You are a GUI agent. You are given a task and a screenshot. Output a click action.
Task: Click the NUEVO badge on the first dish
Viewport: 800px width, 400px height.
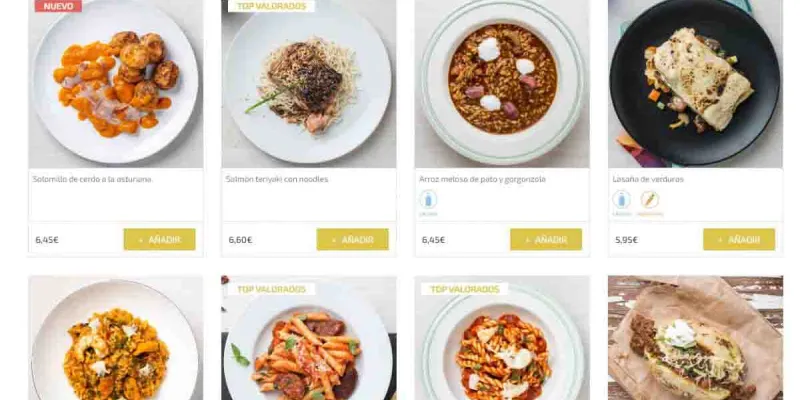point(58,6)
